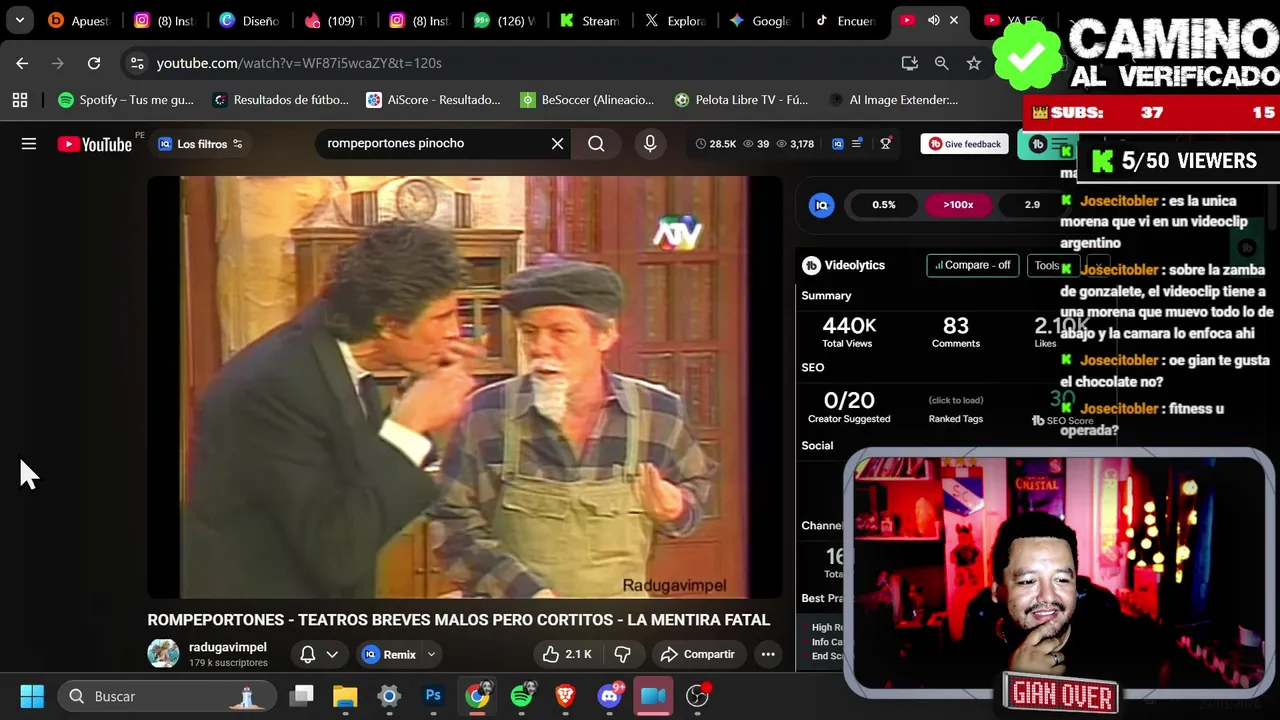The image size is (1280, 720).
Task: Bookmark this page with the star
Action: (x=973, y=63)
